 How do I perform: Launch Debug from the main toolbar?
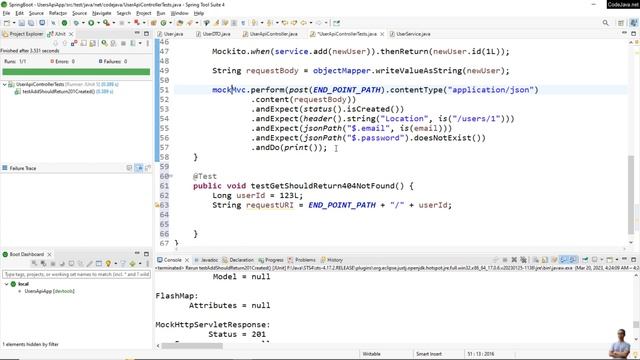click(76, 23)
